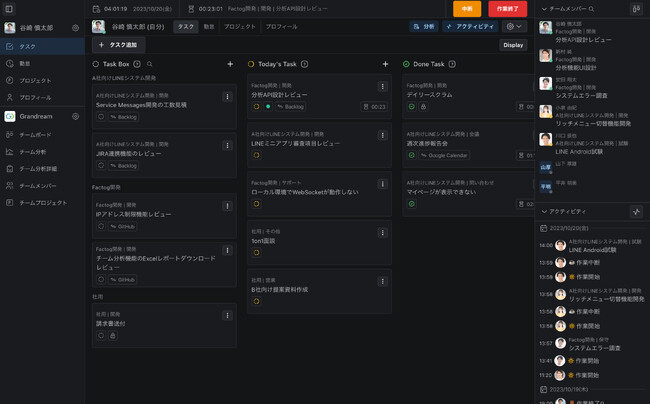650x405 pixels.
Task: Click the search icon beside Task Box
Action: click(x=150, y=64)
